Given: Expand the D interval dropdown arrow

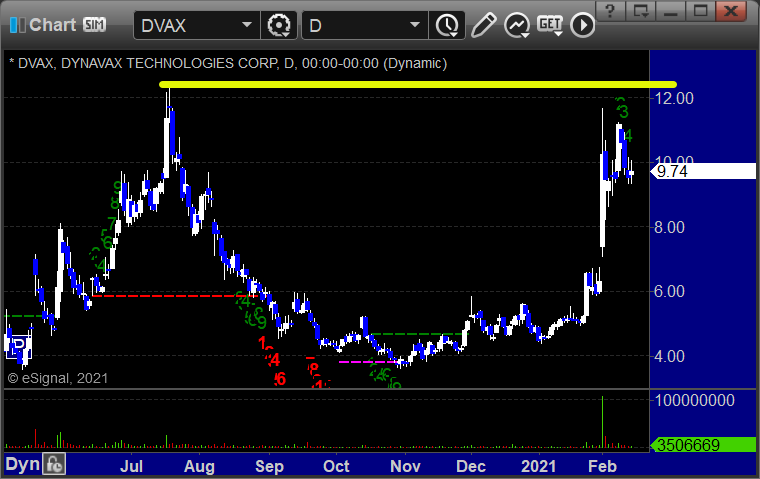Looking at the screenshot, I should 414,25.
